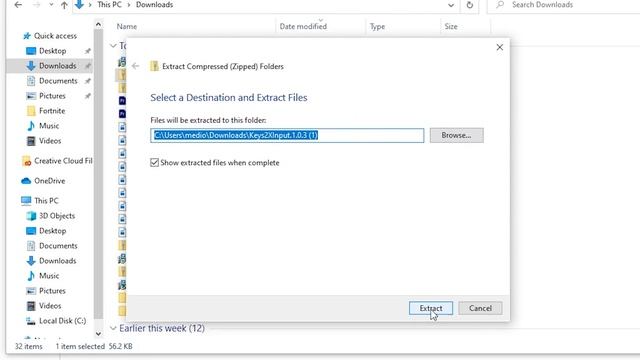
Task: Cancel the extraction dialog
Action: pos(480,308)
